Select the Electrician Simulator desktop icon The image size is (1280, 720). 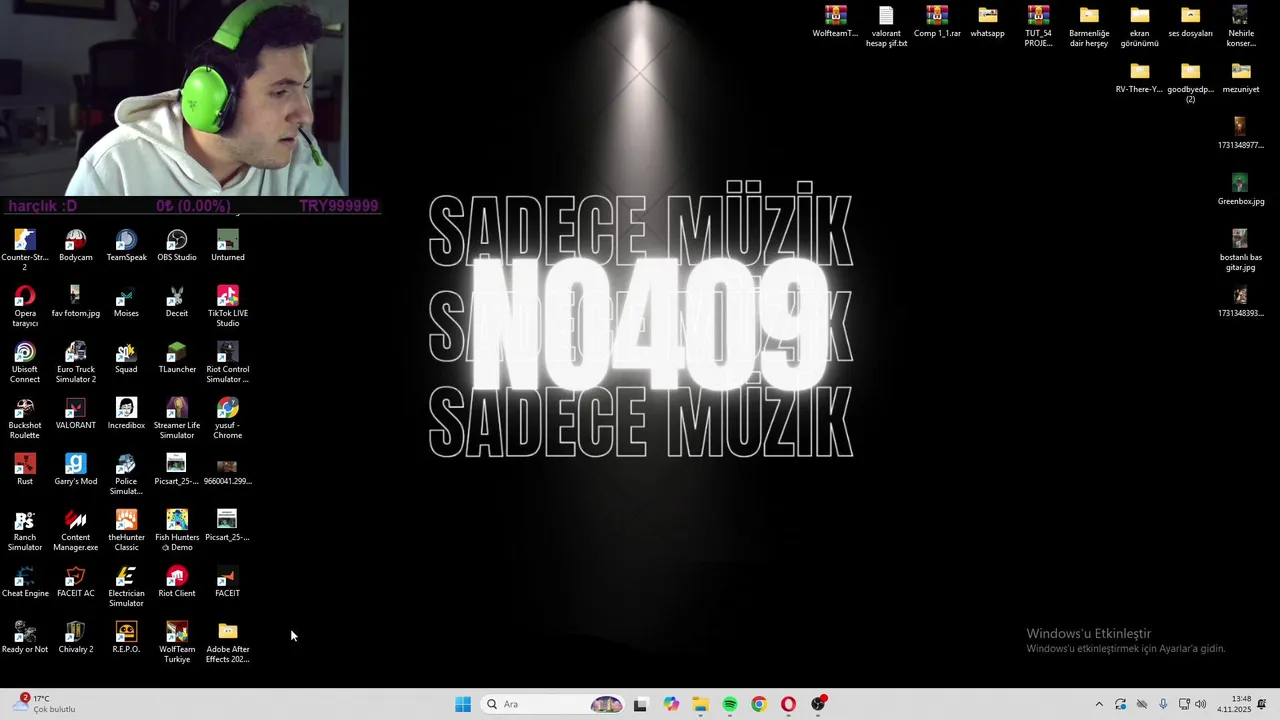pos(126,586)
